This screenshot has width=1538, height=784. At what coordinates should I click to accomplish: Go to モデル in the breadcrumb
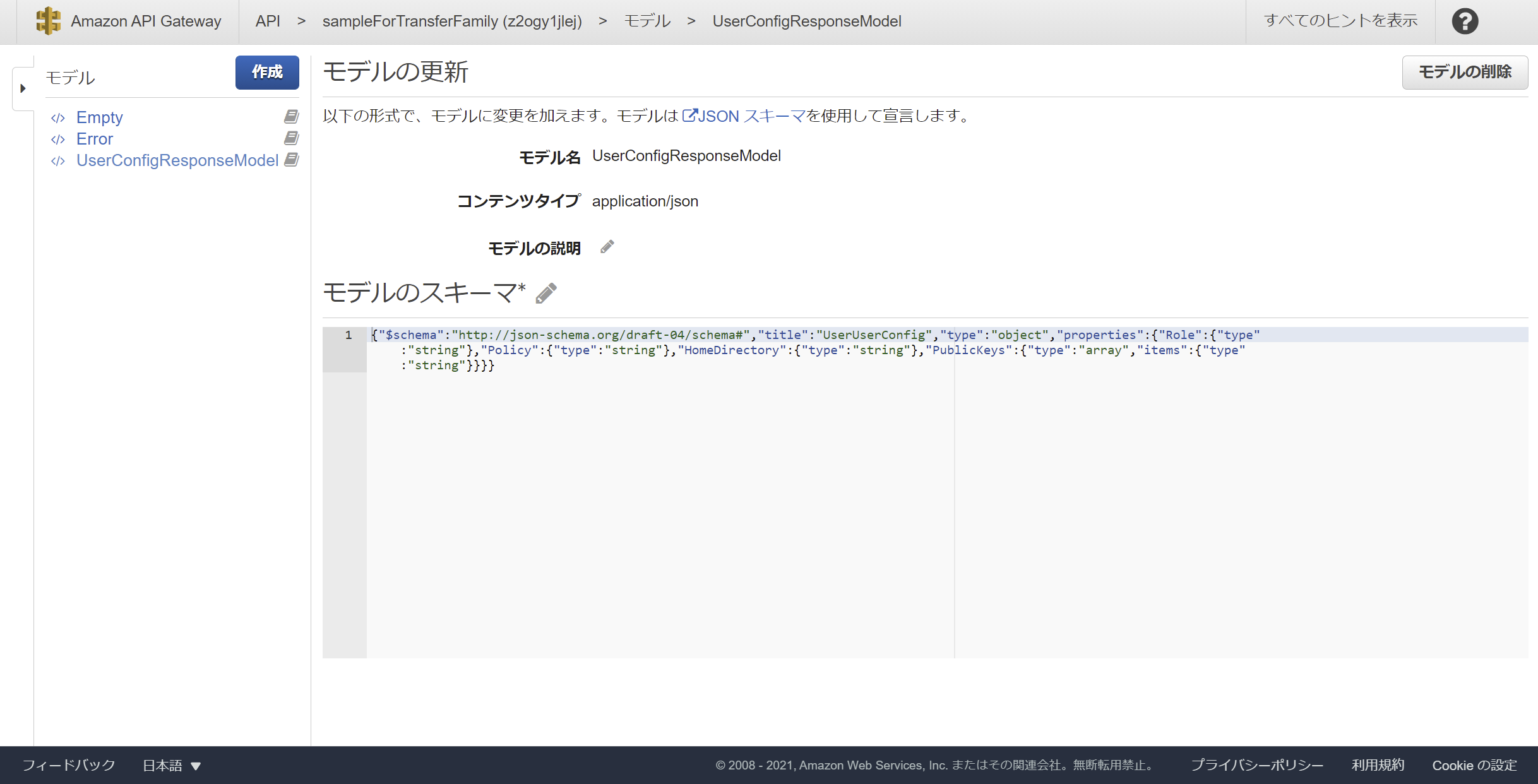(x=647, y=21)
